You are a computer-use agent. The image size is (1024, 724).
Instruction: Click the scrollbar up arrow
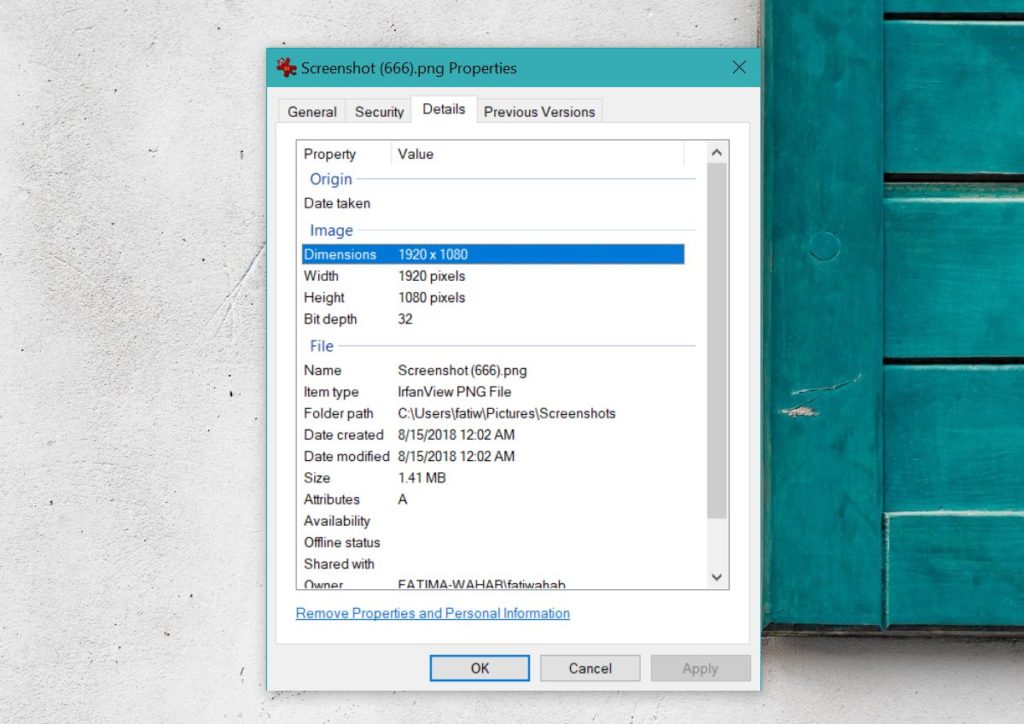(716, 151)
